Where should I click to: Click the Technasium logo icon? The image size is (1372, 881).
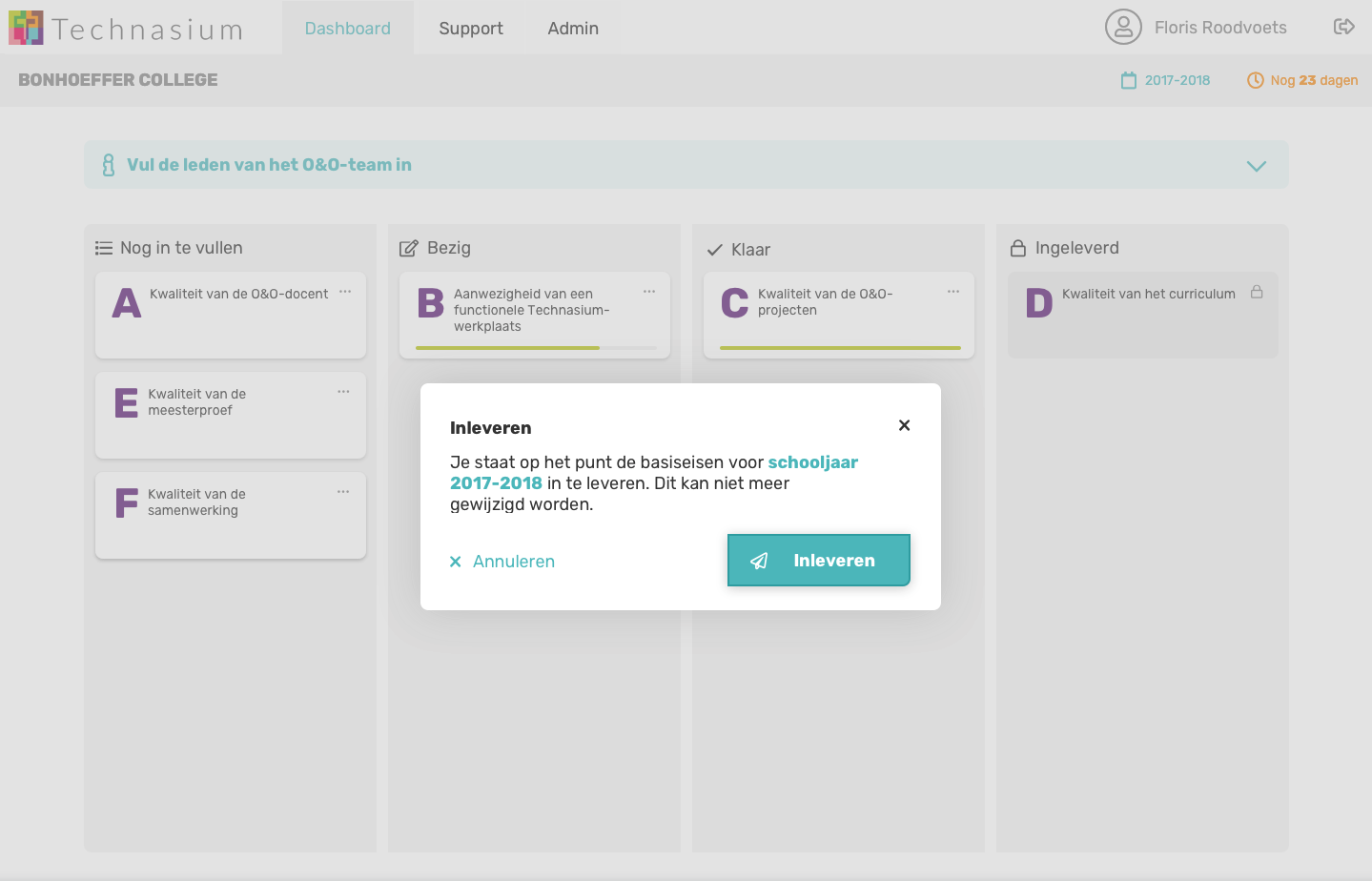pyautogui.click(x=26, y=28)
